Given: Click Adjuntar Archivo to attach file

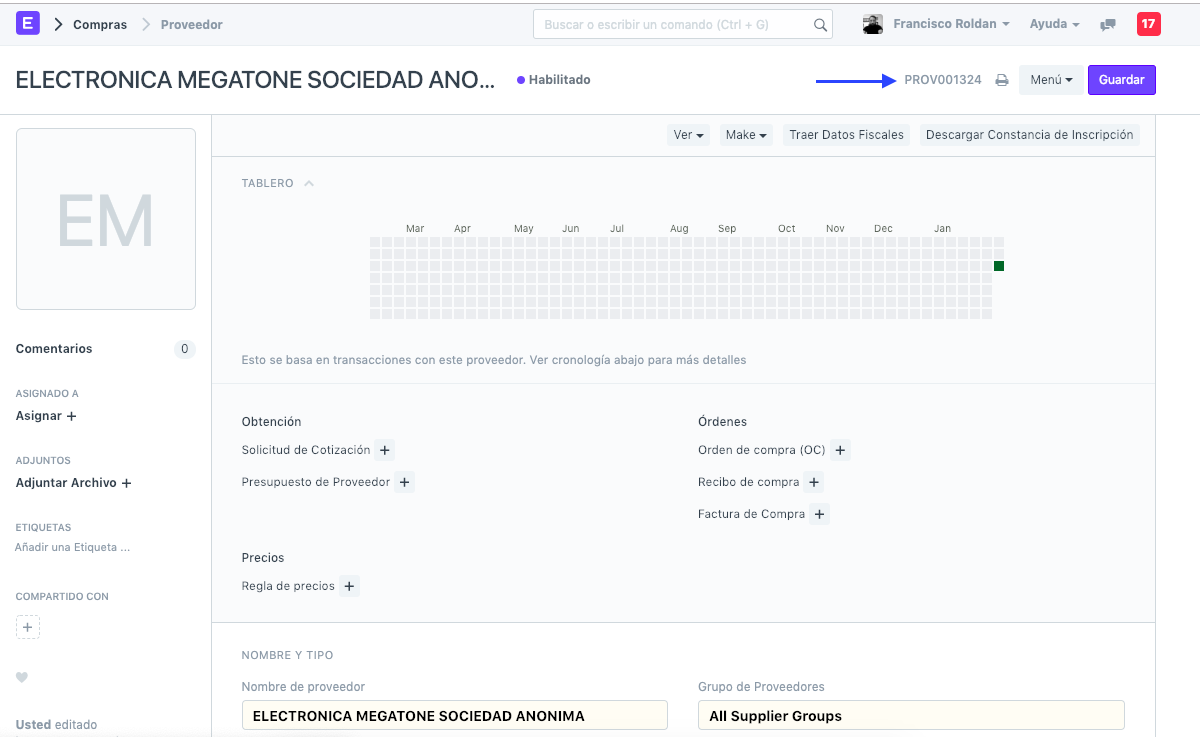Looking at the screenshot, I should point(74,483).
